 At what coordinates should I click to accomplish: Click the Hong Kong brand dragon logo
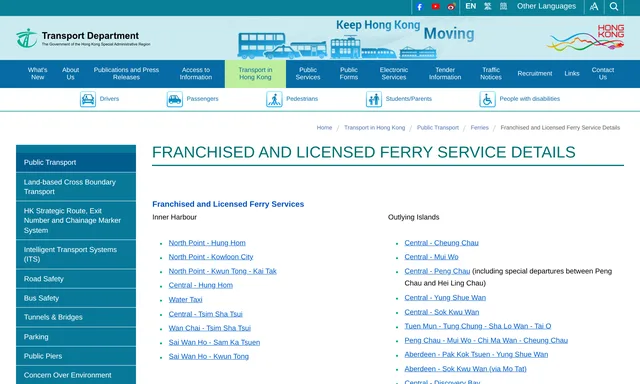point(586,37)
